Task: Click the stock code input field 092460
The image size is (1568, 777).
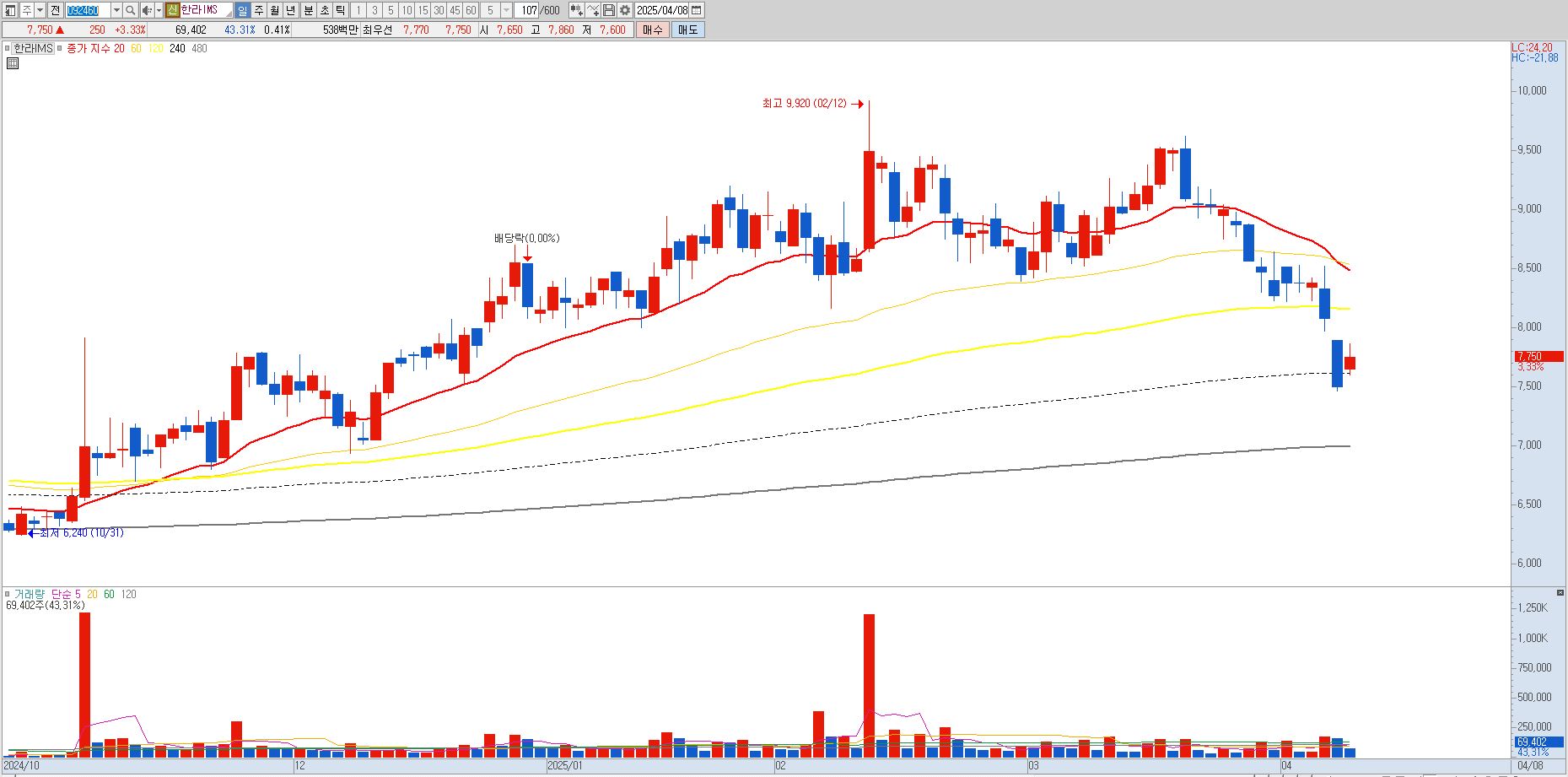Action: pos(88,10)
